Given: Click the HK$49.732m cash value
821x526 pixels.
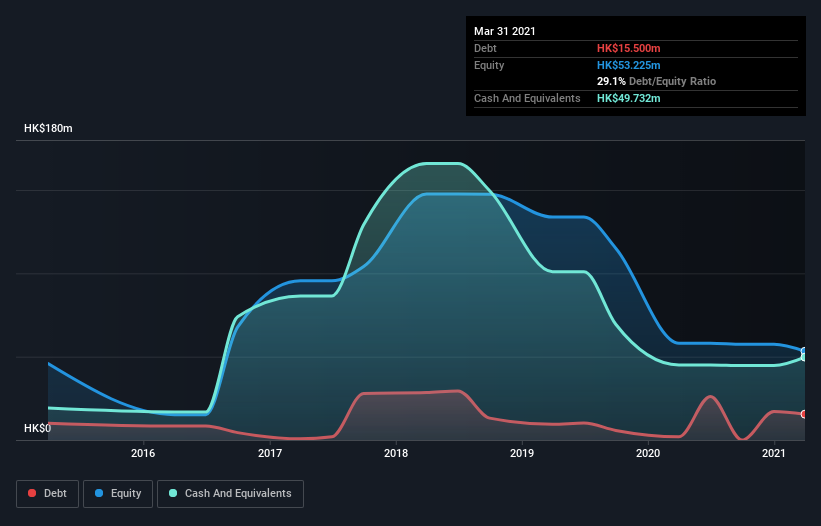Looking at the screenshot, I should pos(628,98).
